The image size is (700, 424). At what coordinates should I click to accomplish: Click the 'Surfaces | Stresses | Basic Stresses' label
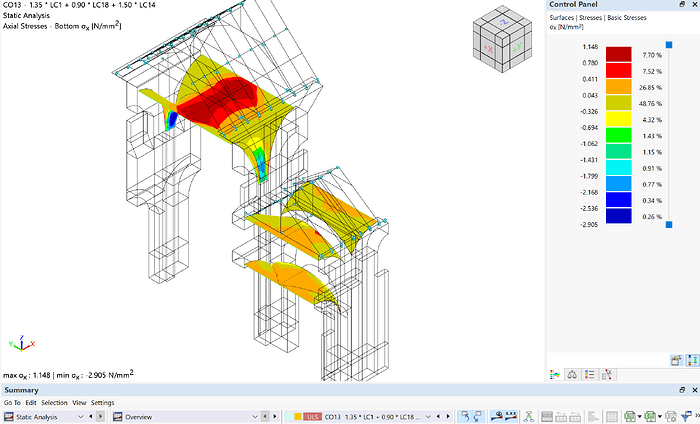point(598,17)
